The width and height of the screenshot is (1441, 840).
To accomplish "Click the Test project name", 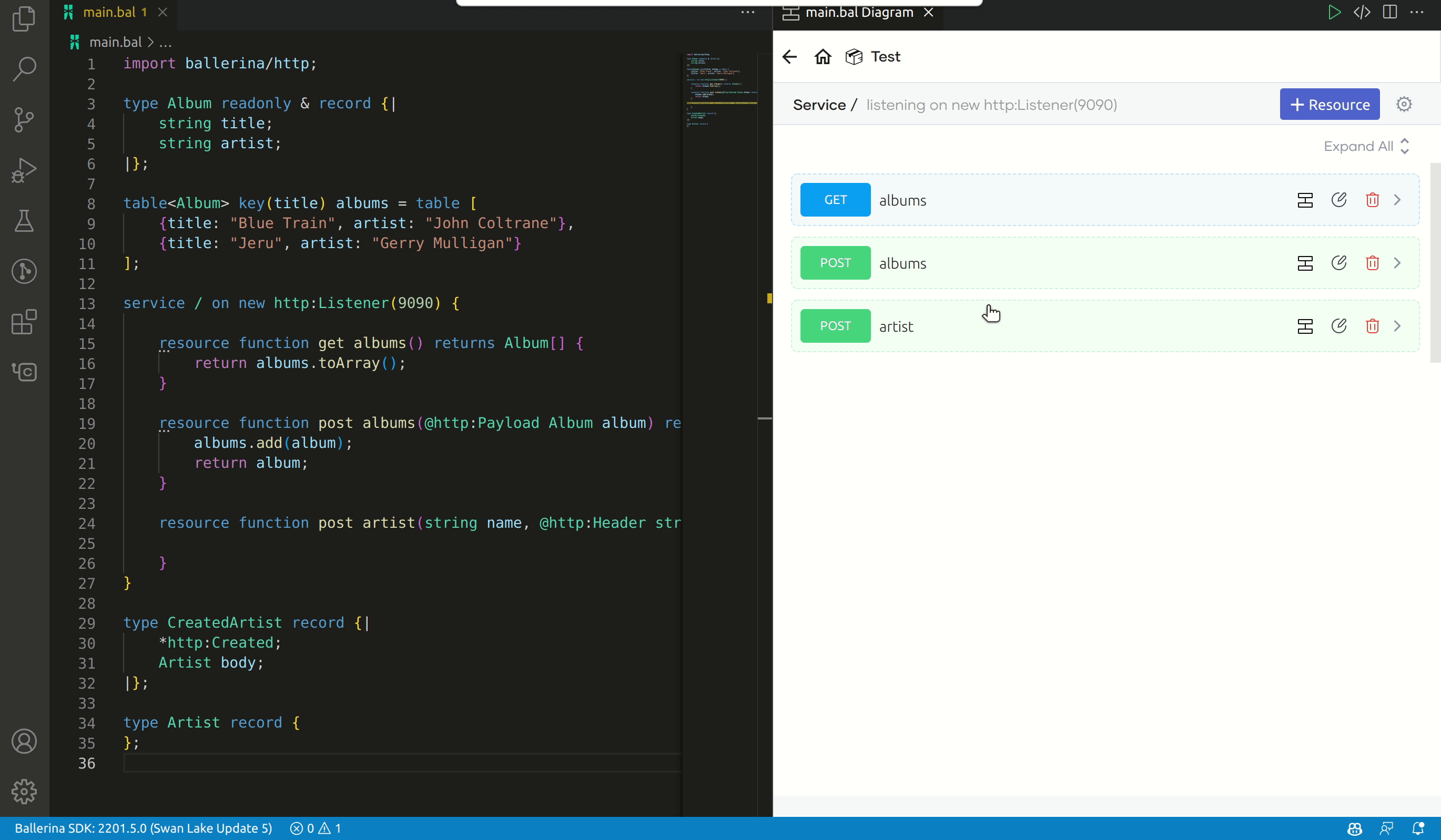I will pos(885,57).
